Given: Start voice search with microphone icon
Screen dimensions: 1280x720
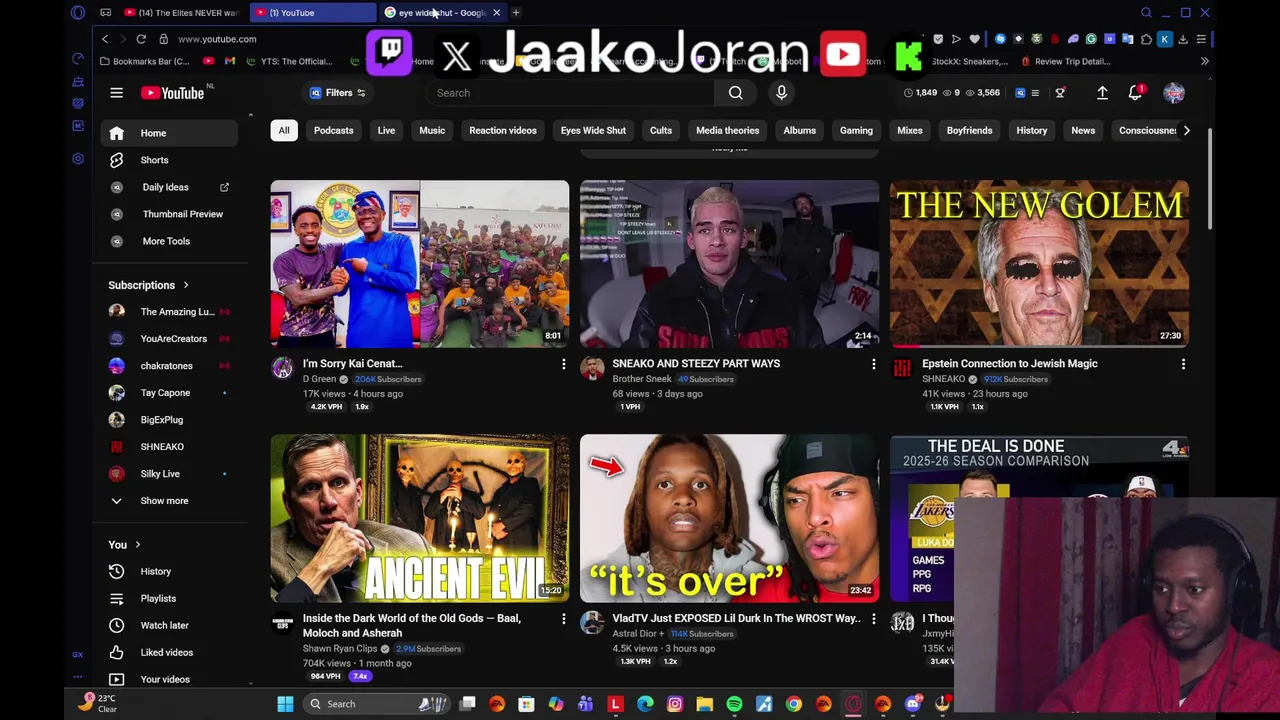Looking at the screenshot, I should point(781,93).
